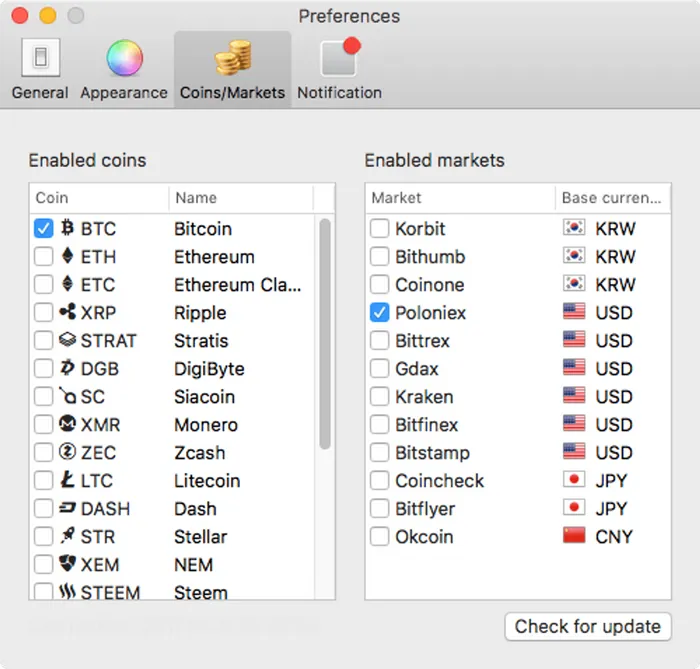Click the Korean flag beside Korbit

click(574, 229)
